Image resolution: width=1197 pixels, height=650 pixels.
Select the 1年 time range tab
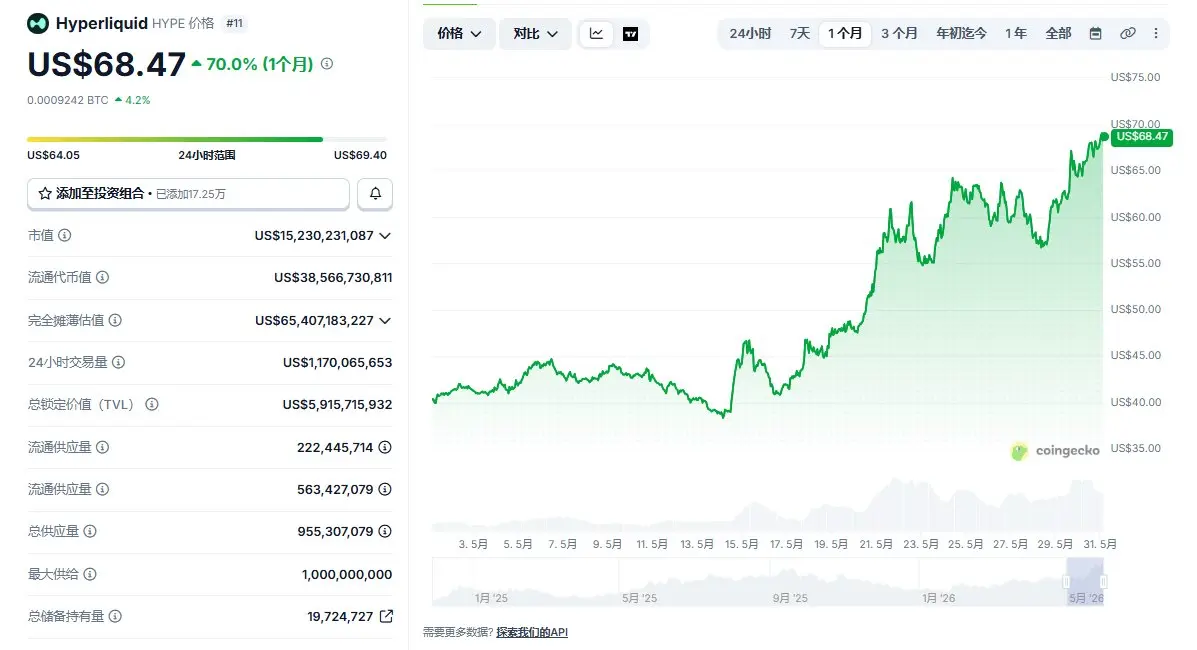click(1015, 34)
